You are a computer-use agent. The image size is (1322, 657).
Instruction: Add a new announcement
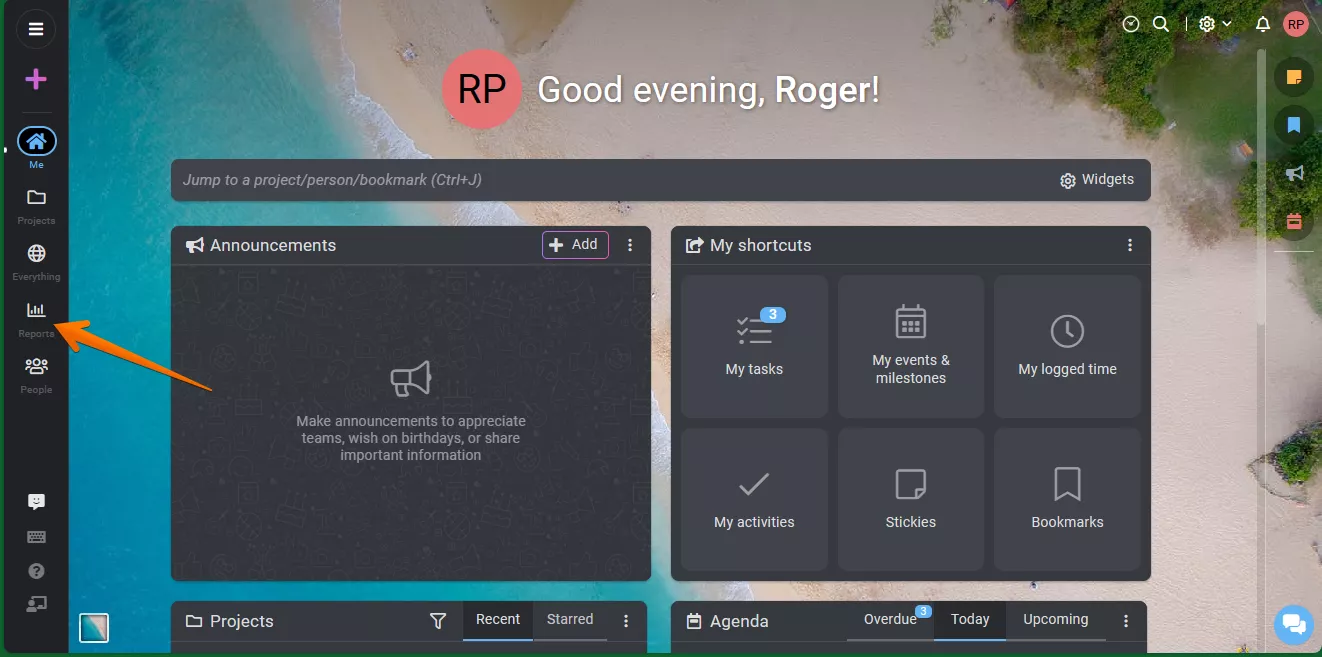tap(575, 245)
